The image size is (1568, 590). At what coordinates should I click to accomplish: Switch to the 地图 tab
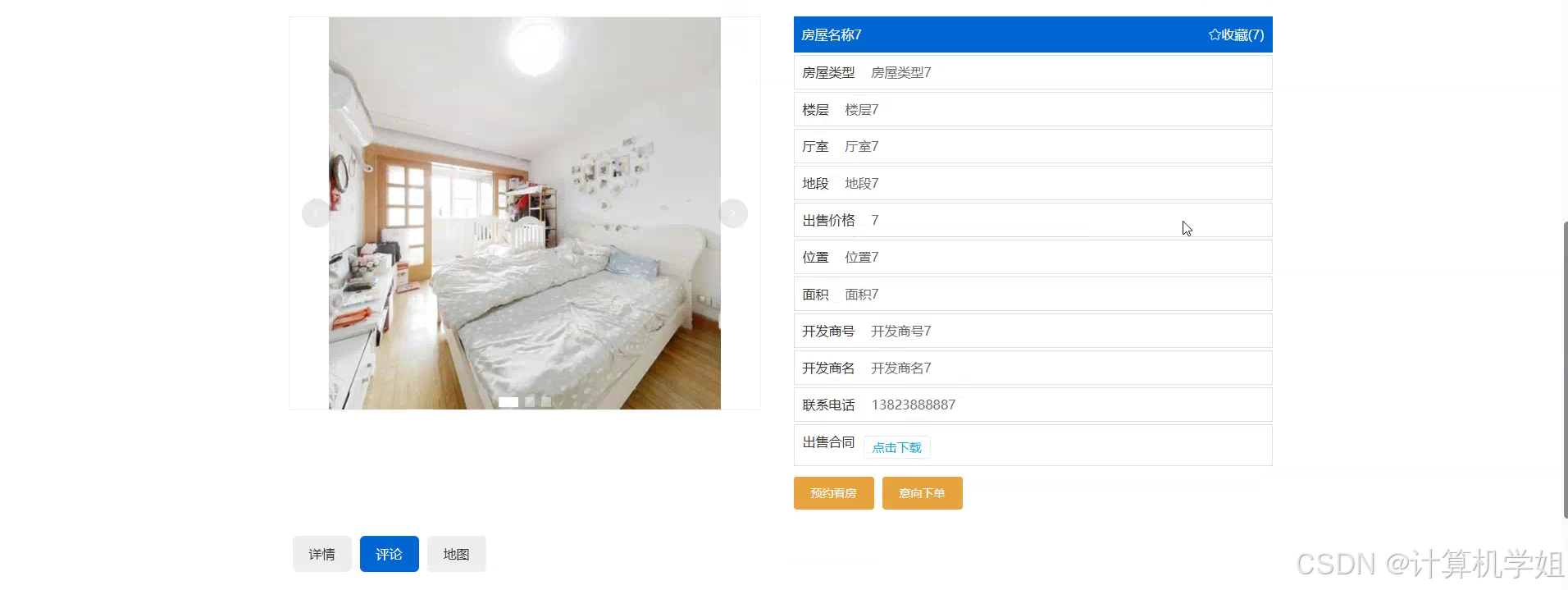456,554
